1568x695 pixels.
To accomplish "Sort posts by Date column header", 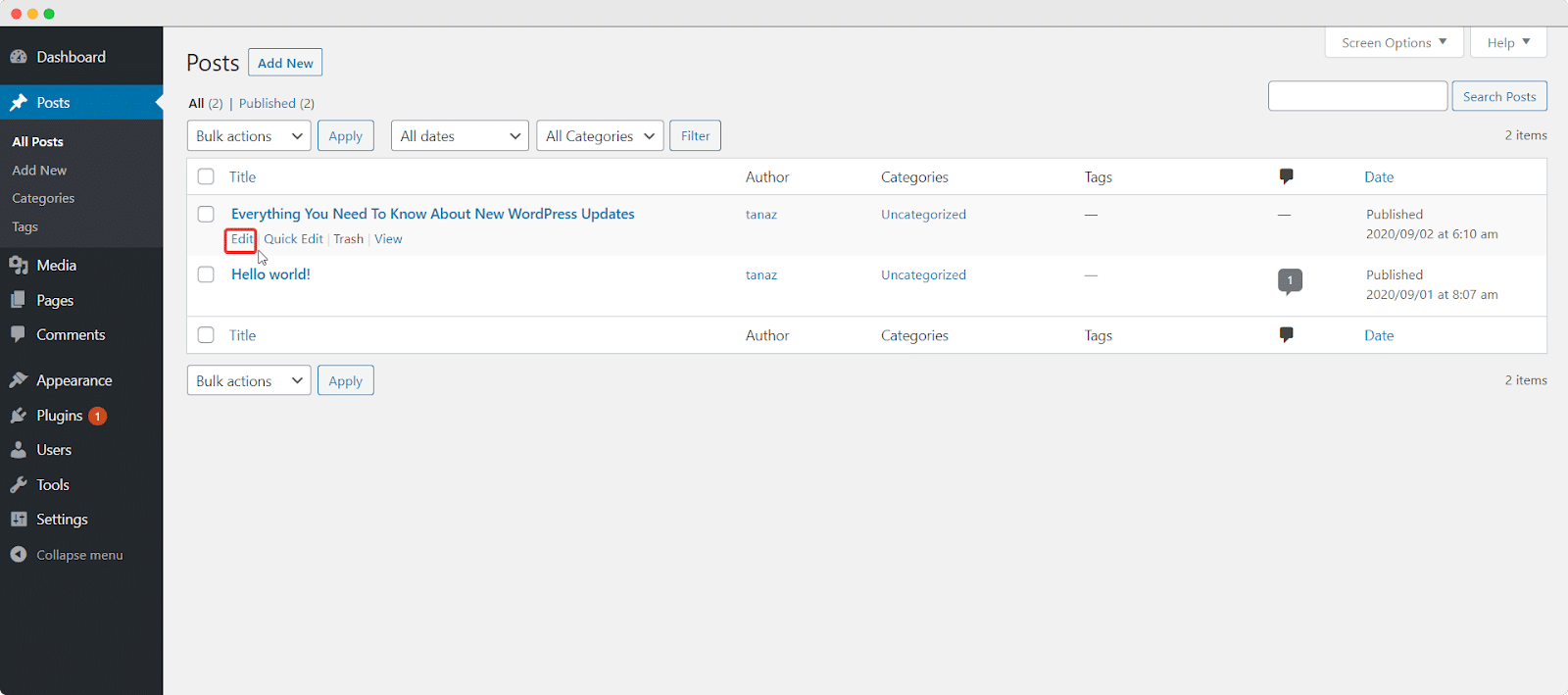I will coord(1379,177).
